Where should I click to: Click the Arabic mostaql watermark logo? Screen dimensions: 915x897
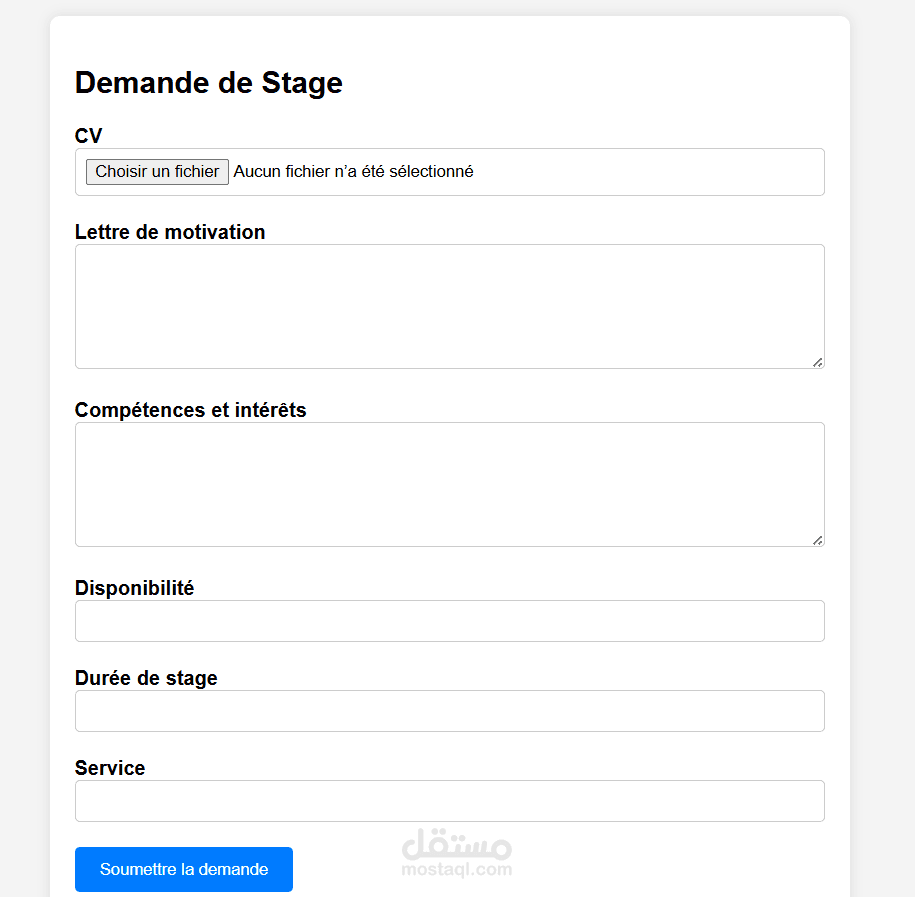[x=457, y=844]
